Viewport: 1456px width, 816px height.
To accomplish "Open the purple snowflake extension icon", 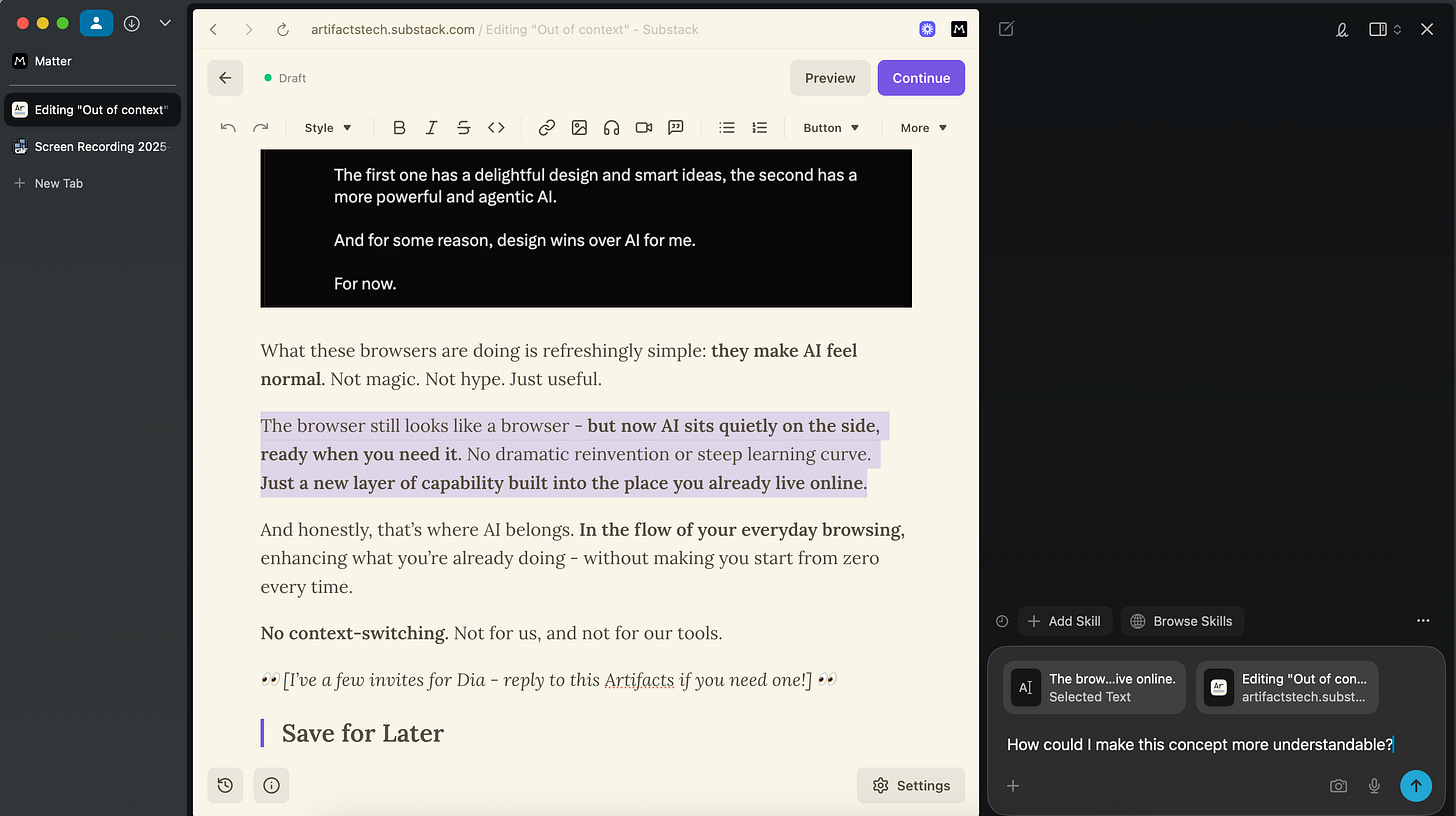I will (x=927, y=29).
